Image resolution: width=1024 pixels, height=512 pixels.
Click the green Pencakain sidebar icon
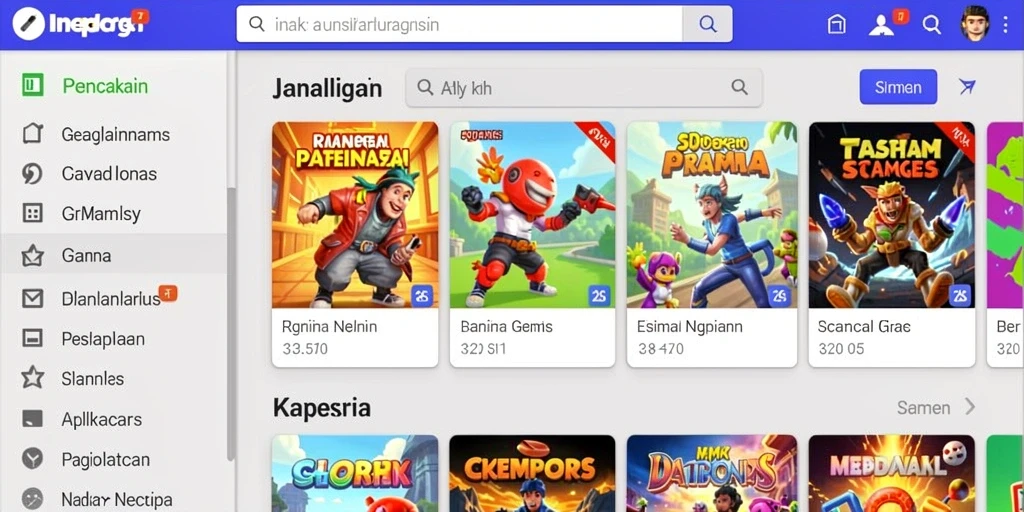33,85
